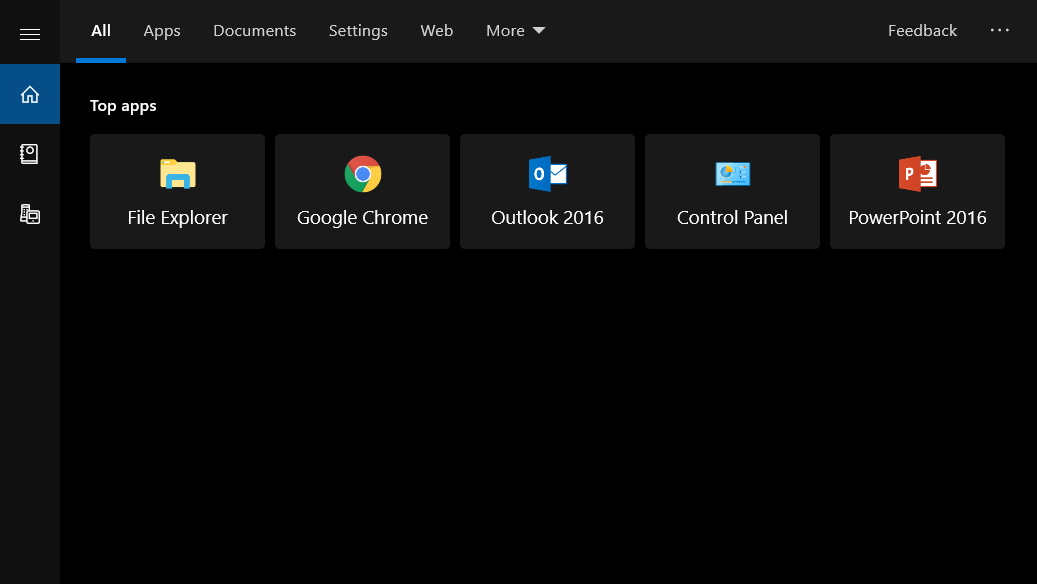Open the Notebook sidebar icon
The image size is (1037, 584).
click(x=30, y=154)
